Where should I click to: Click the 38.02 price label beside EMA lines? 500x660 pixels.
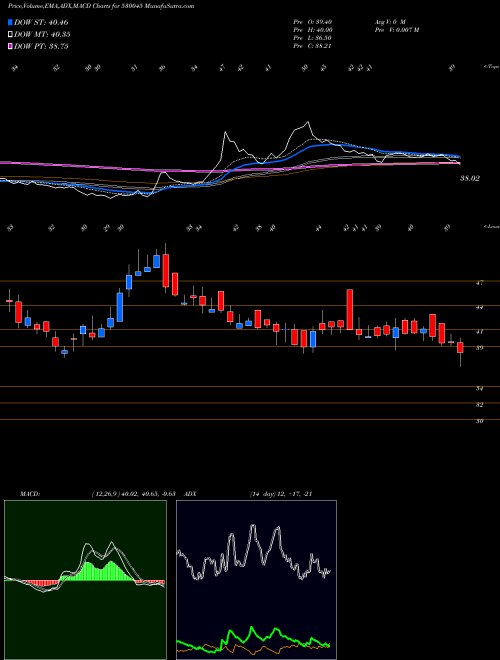pyautogui.click(x=470, y=178)
